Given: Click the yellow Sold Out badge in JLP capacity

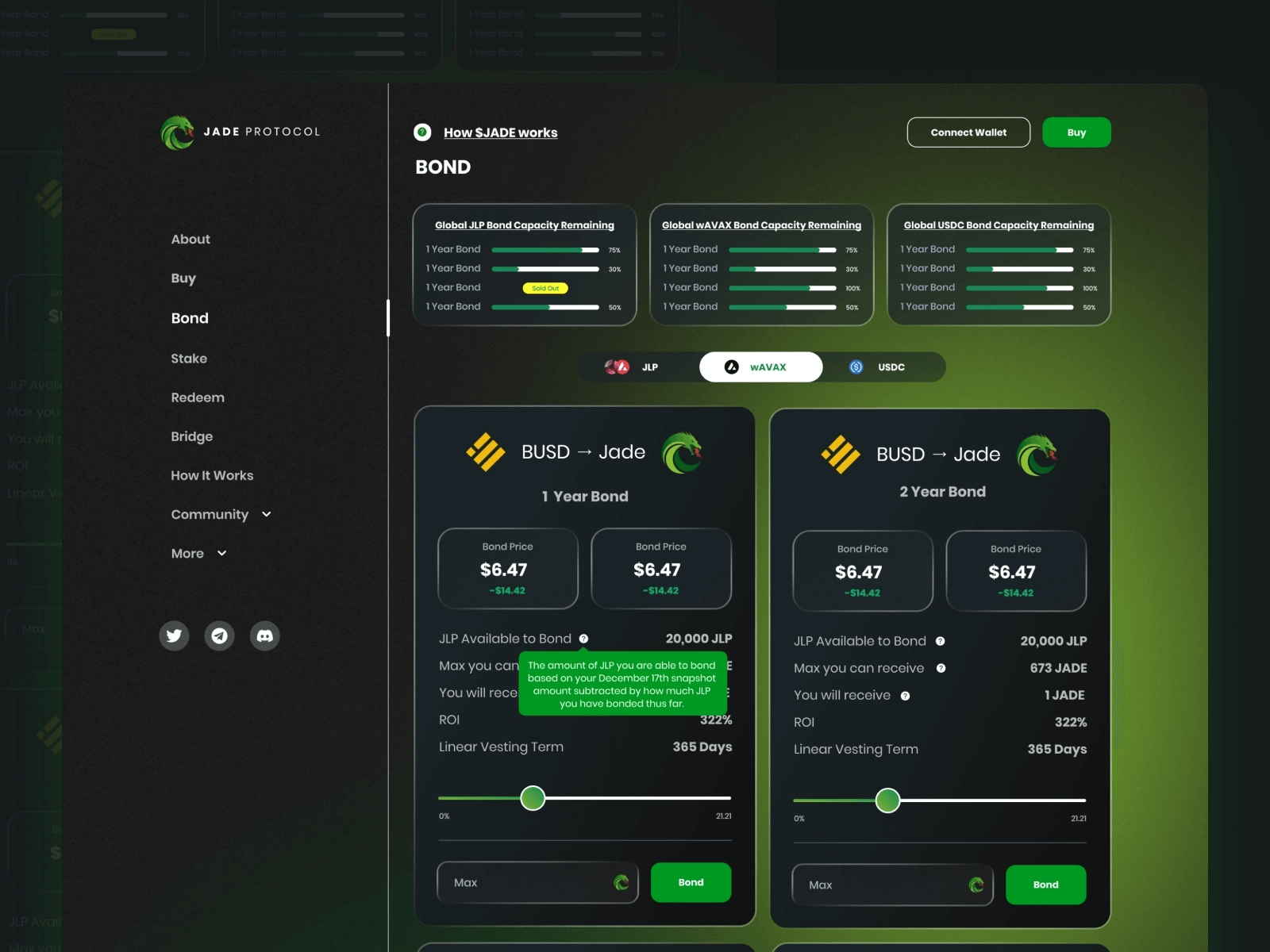Looking at the screenshot, I should point(545,288).
